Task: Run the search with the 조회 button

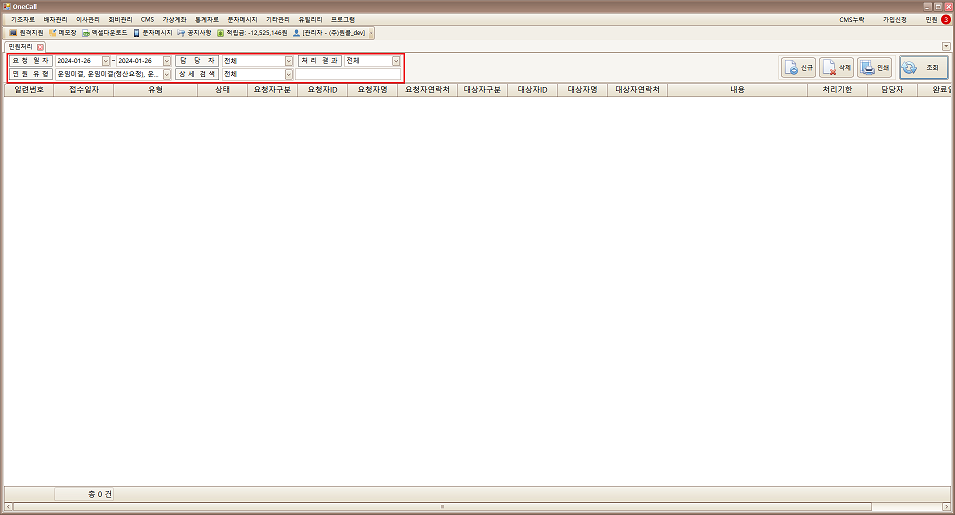Action: 923,67
